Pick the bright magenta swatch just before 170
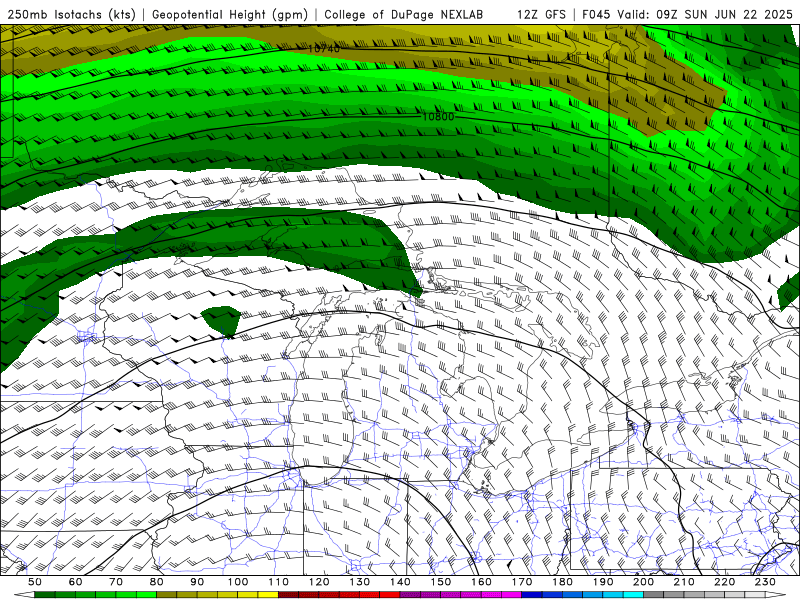The width and height of the screenshot is (800, 600). 512,595
